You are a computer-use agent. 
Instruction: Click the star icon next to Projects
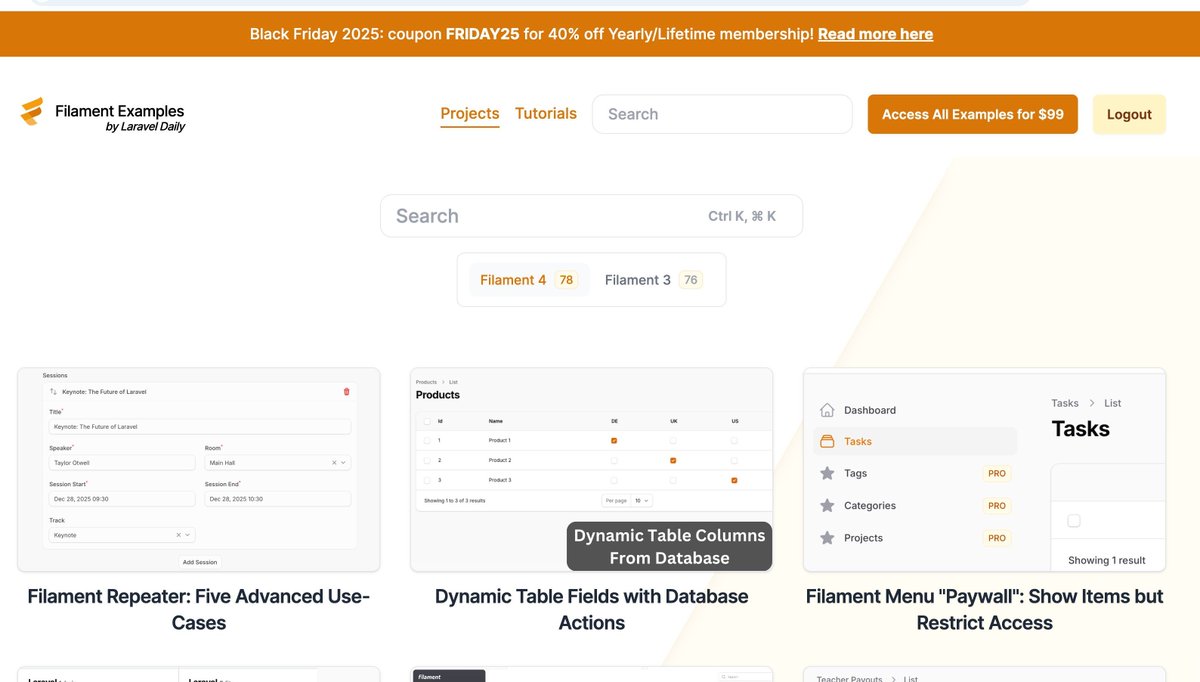point(827,537)
